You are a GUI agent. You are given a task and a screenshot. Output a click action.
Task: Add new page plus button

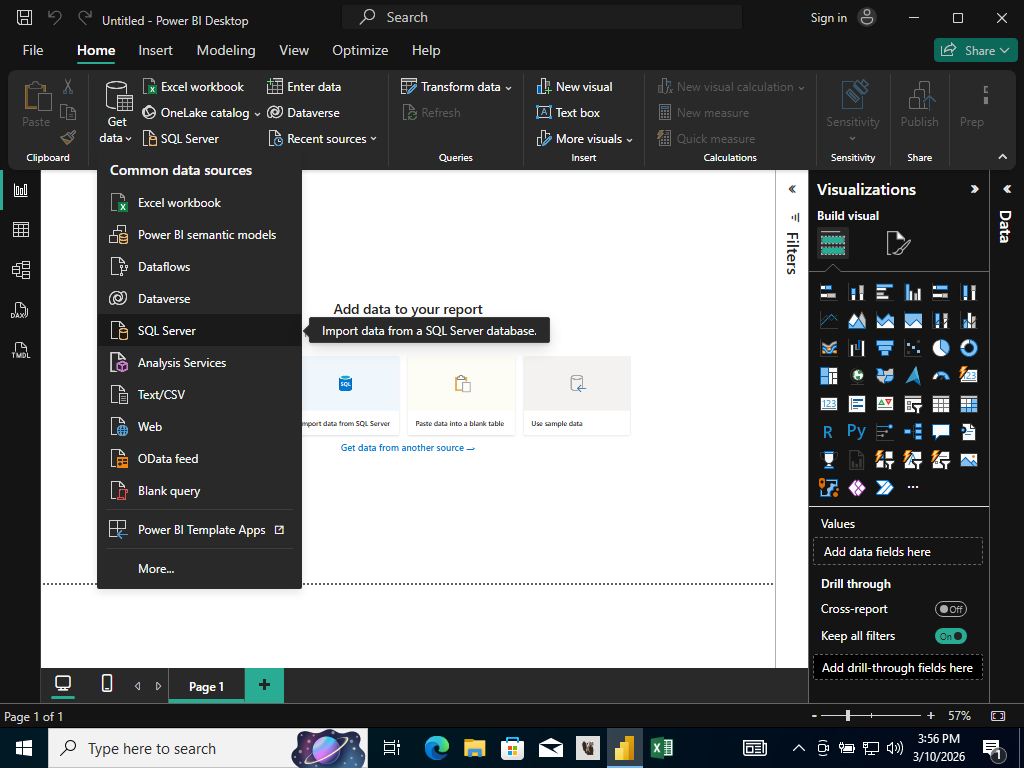tap(264, 684)
